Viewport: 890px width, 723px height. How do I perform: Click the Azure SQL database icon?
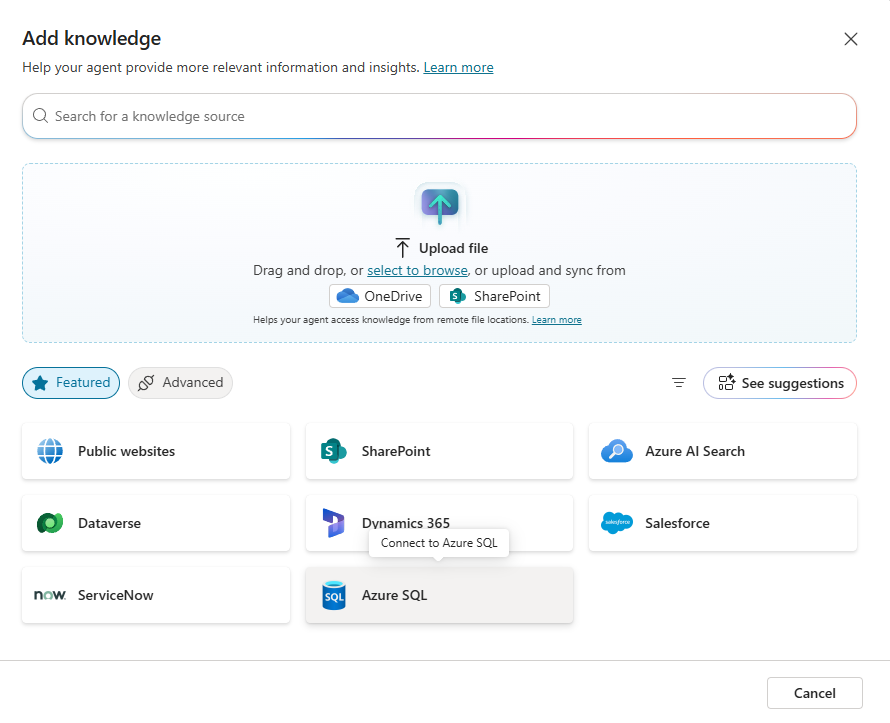pyautogui.click(x=333, y=595)
